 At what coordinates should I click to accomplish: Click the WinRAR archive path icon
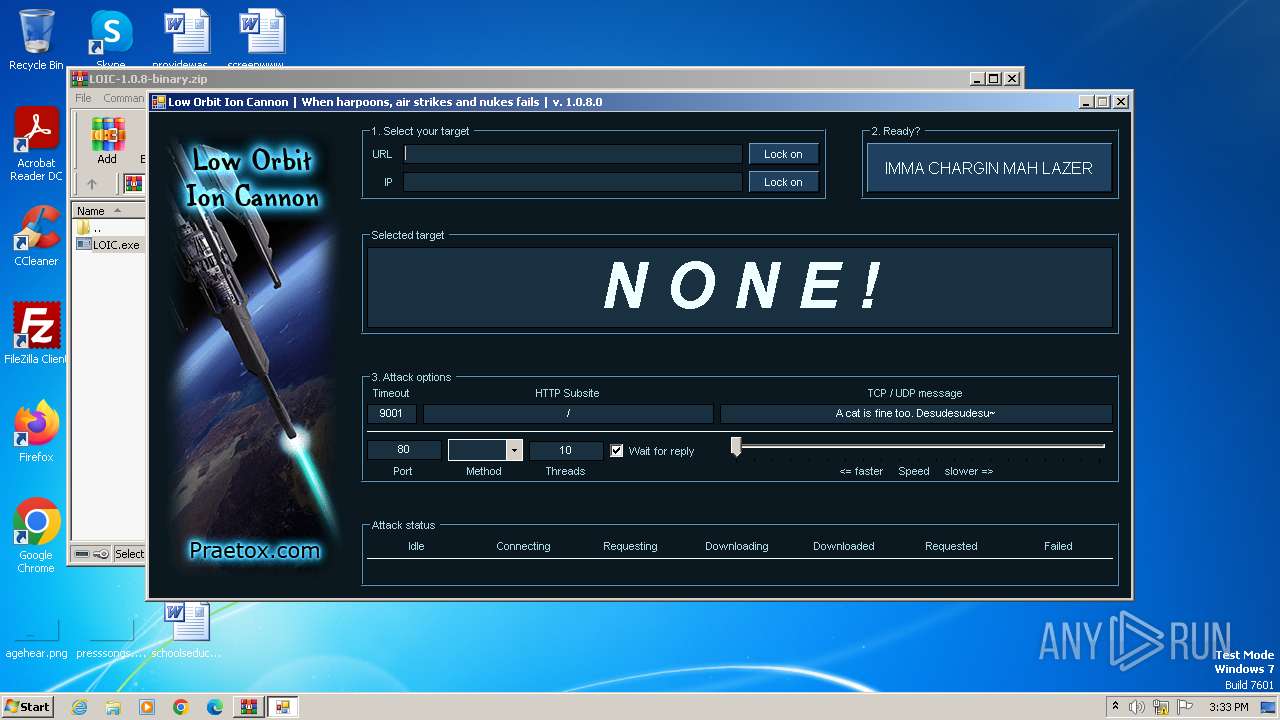pyautogui.click(x=133, y=184)
